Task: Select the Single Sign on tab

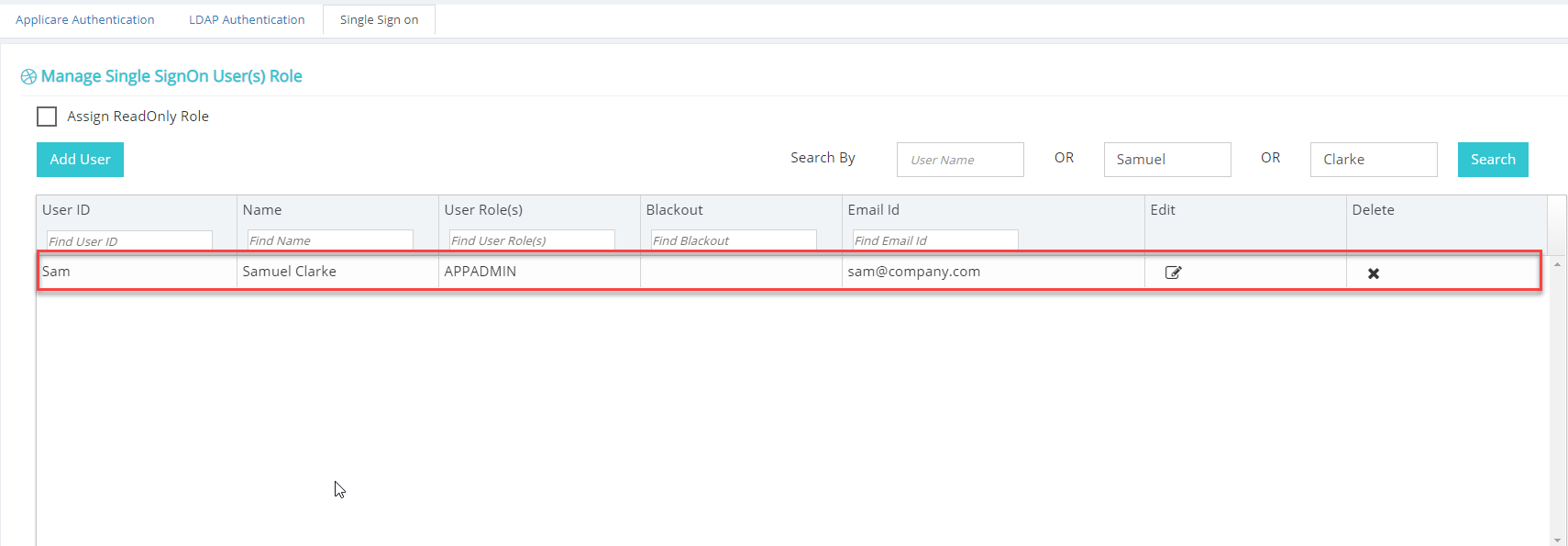Action: point(379,19)
